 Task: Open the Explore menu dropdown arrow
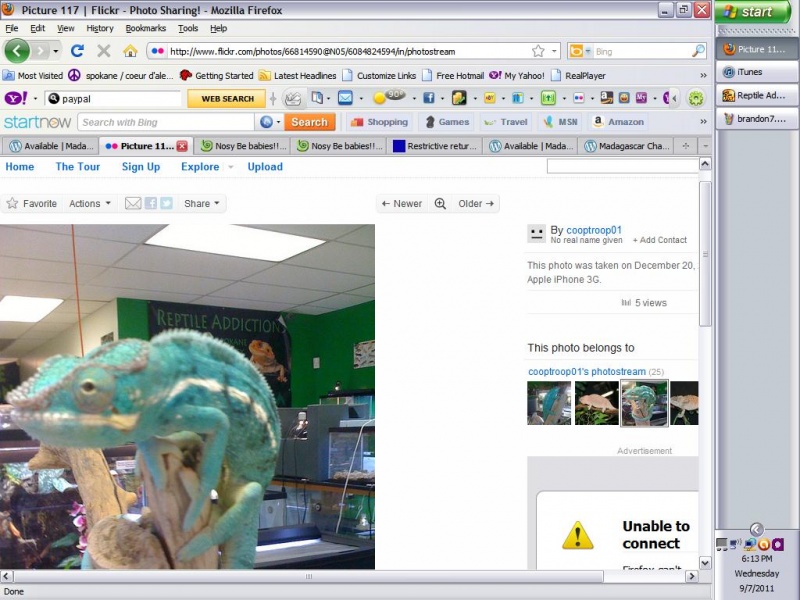pyautogui.click(x=230, y=167)
